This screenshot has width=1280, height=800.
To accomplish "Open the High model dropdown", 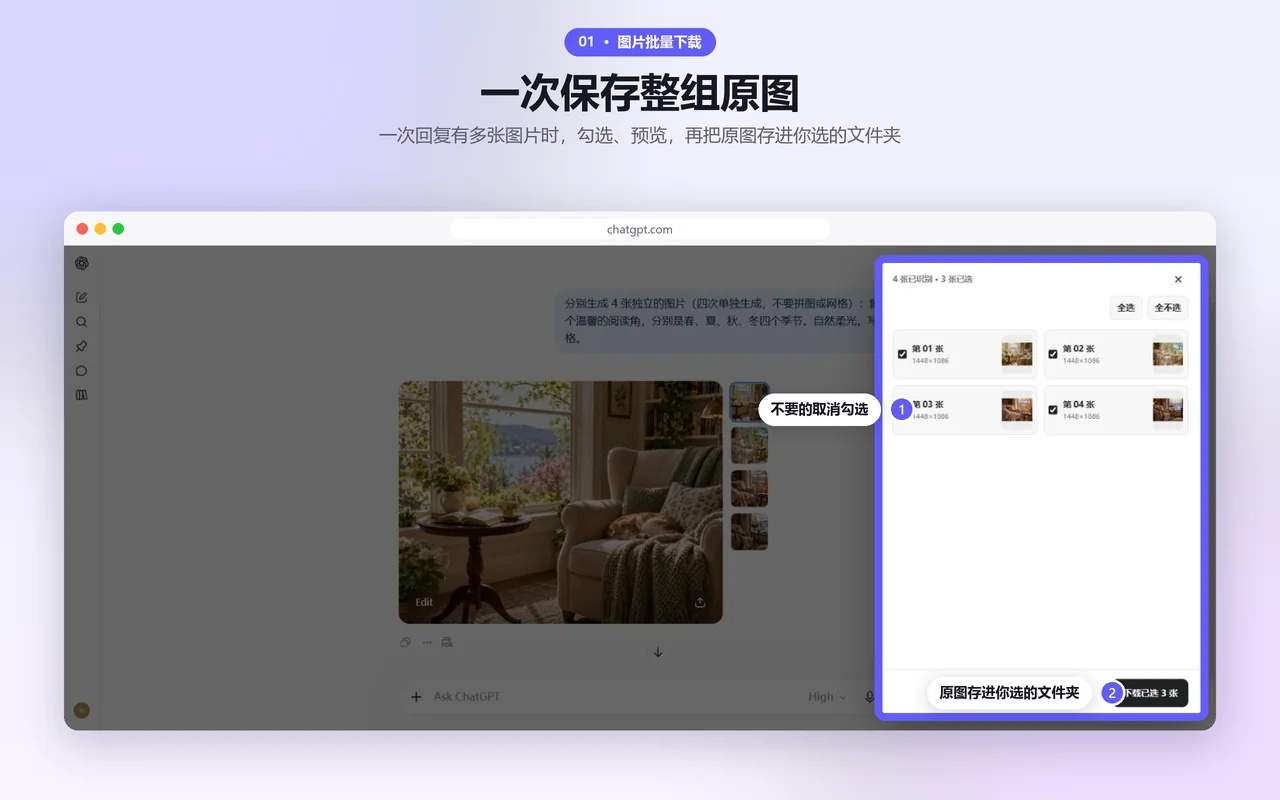I will click(827, 697).
